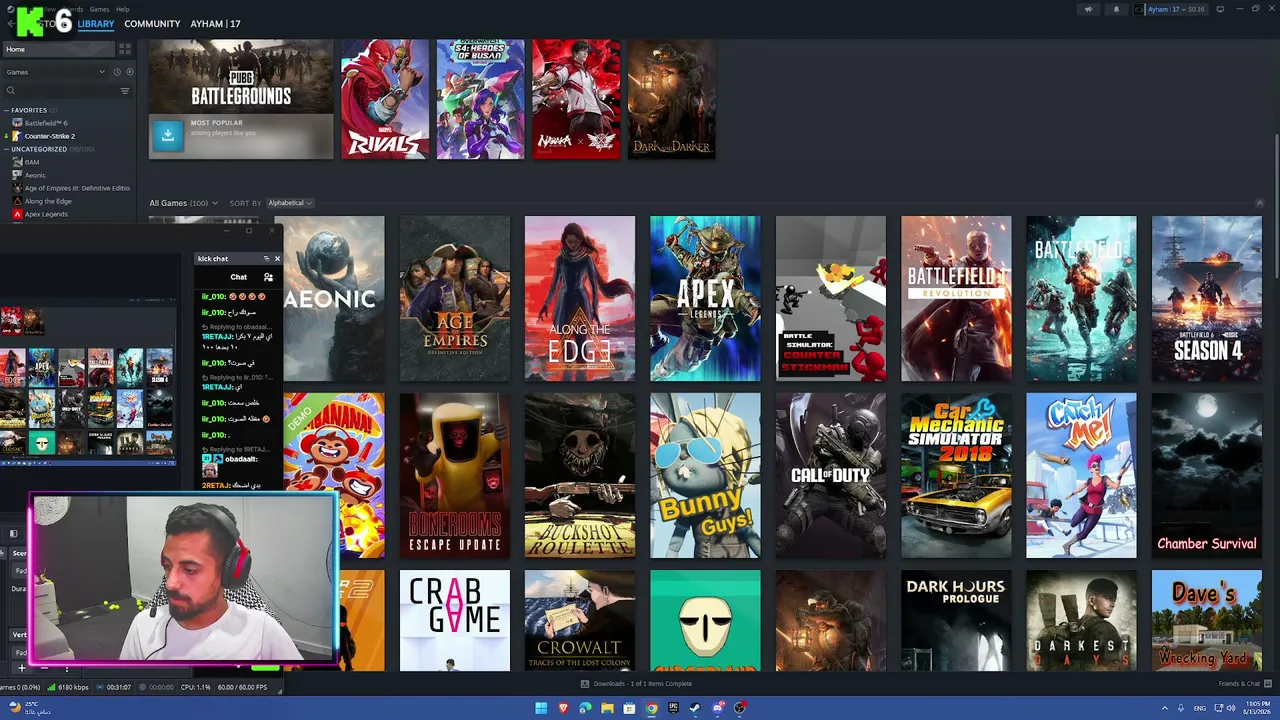1280x720 pixels.
Task: Select the Home button in sidebar
Action: pos(58,49)
